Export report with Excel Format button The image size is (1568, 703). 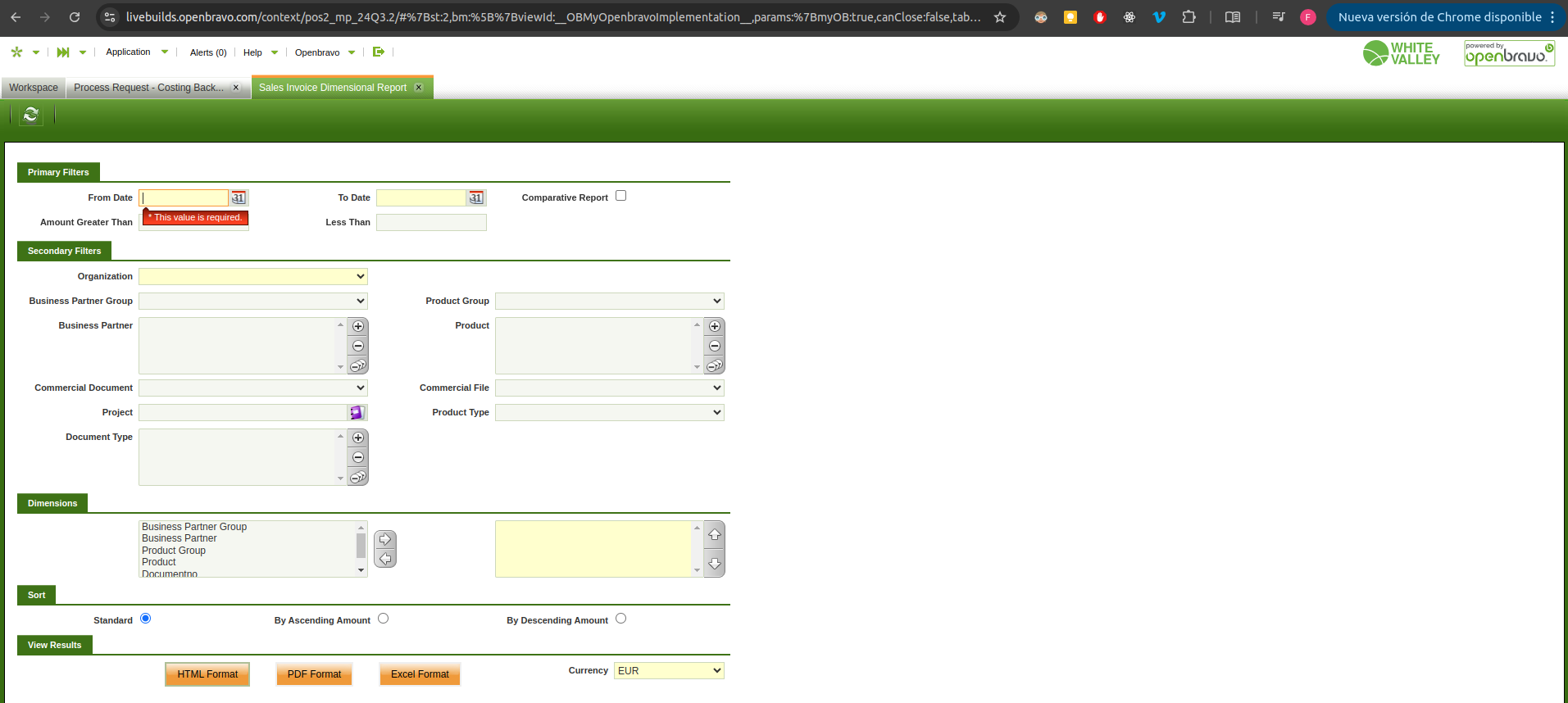420,674
